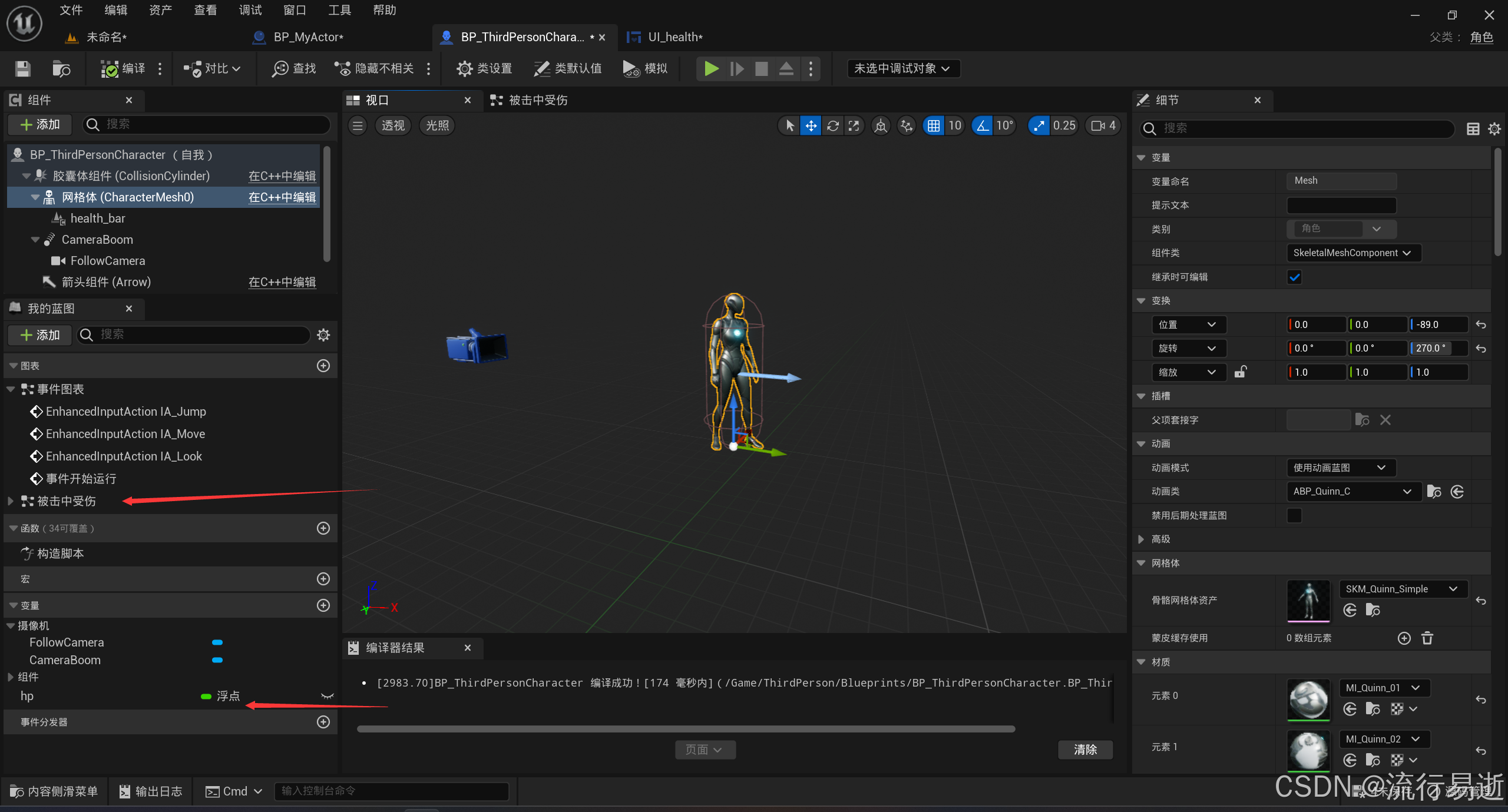This screenshot has height=812, width=1508.
Task: Click the green Play button
Action: coord(711,69)
